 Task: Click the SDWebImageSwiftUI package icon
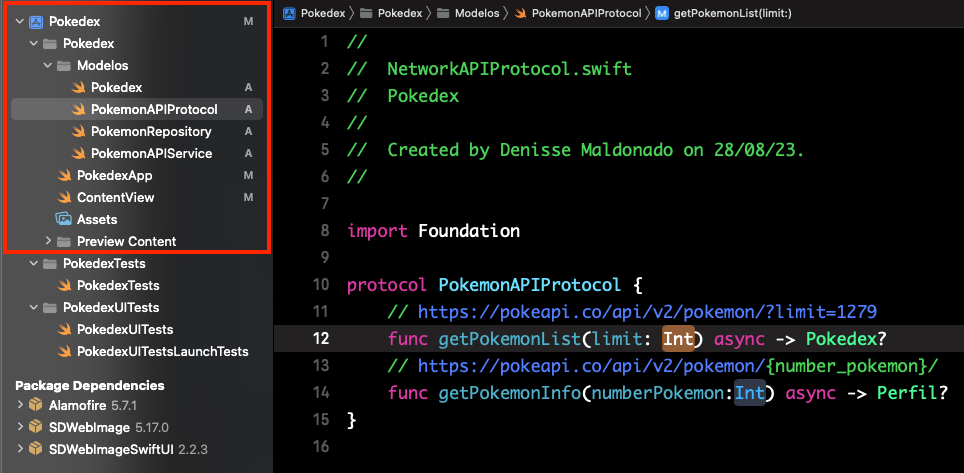36,449
